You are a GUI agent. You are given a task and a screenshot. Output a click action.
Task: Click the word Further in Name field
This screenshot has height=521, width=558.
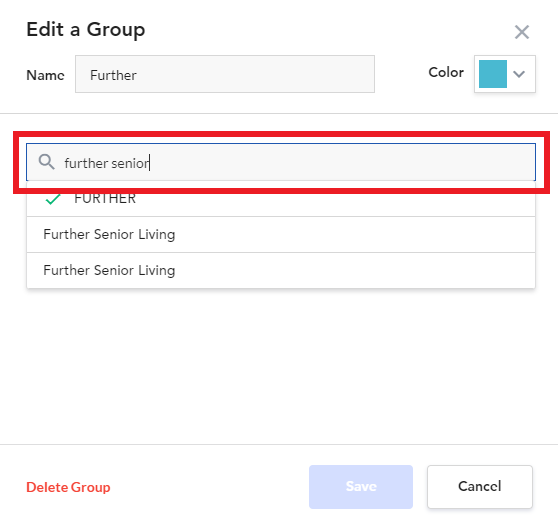[x=113, y=75]
